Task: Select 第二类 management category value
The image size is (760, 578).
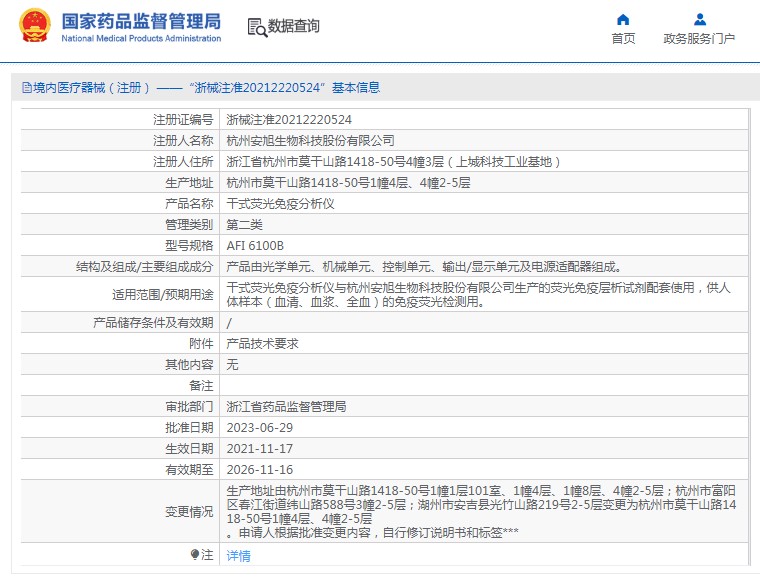Action: [244, 225]
